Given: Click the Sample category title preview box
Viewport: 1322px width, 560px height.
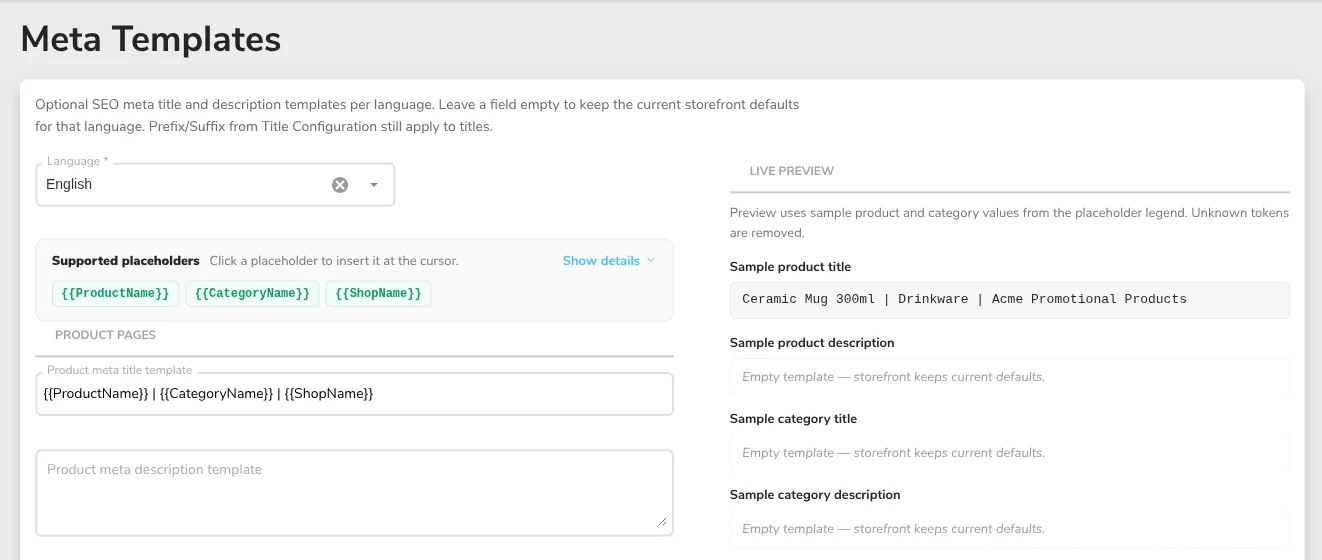Looking at the screenshot, I should [1010, 453].
